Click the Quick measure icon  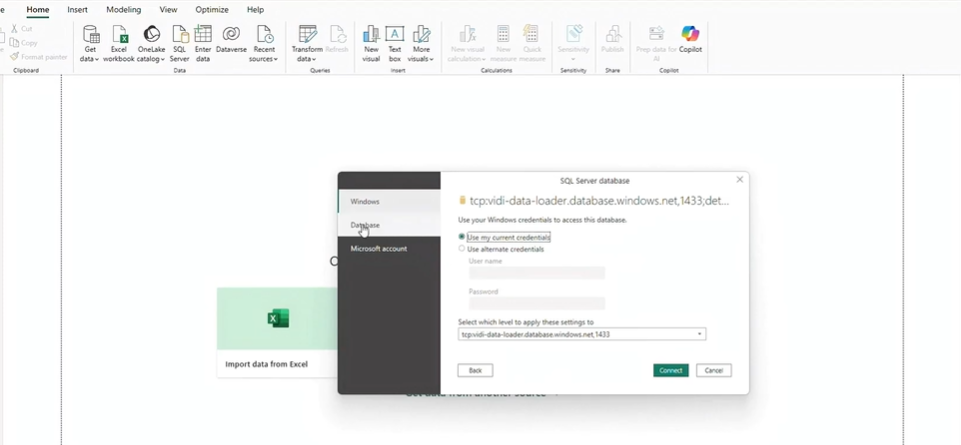click(x=531, y=34)
